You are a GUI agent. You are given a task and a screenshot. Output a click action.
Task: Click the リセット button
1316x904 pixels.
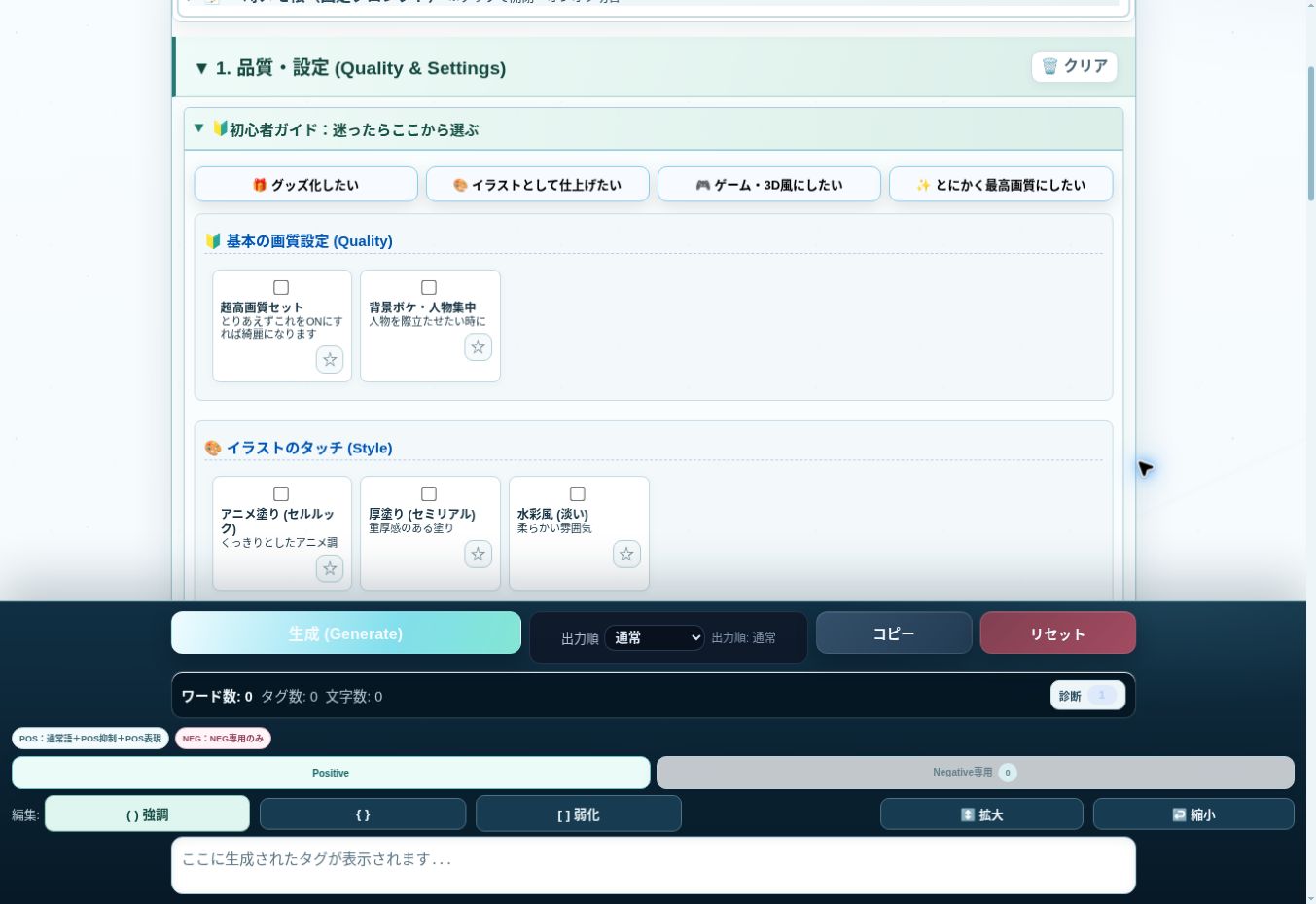pos(1058,633)
